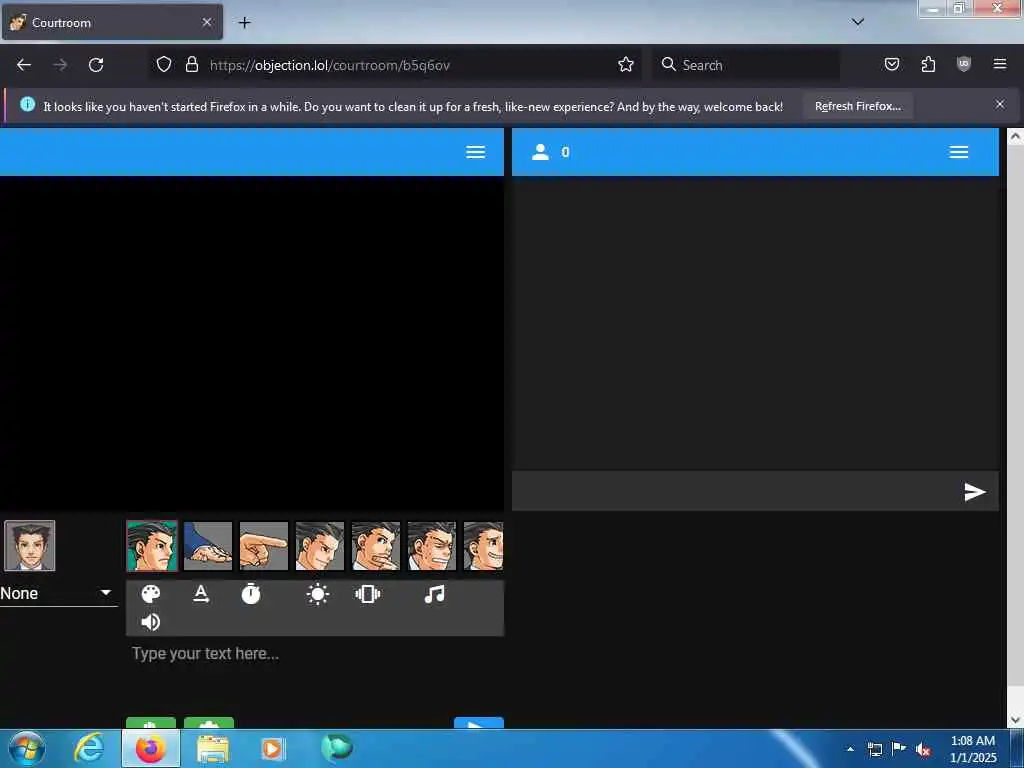Choose the Phoenix standing pose with green background
The width and height of the screenshot is (1024, 768).
coord(152,546)
